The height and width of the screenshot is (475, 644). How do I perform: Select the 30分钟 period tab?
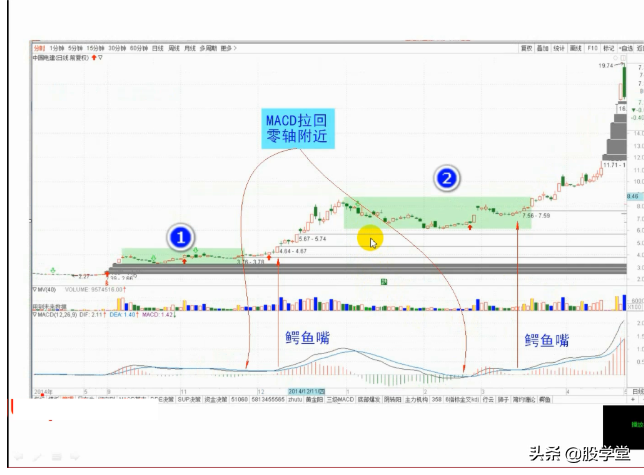[117, 48]
